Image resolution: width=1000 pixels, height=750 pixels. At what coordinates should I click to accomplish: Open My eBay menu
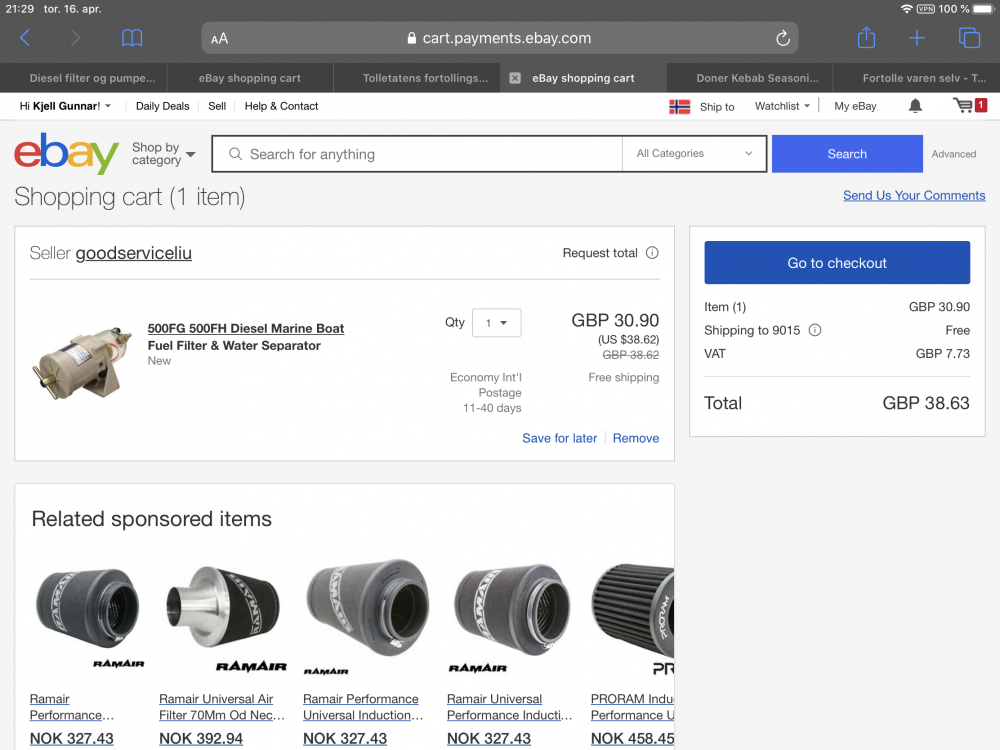click(x=855, y=106)
